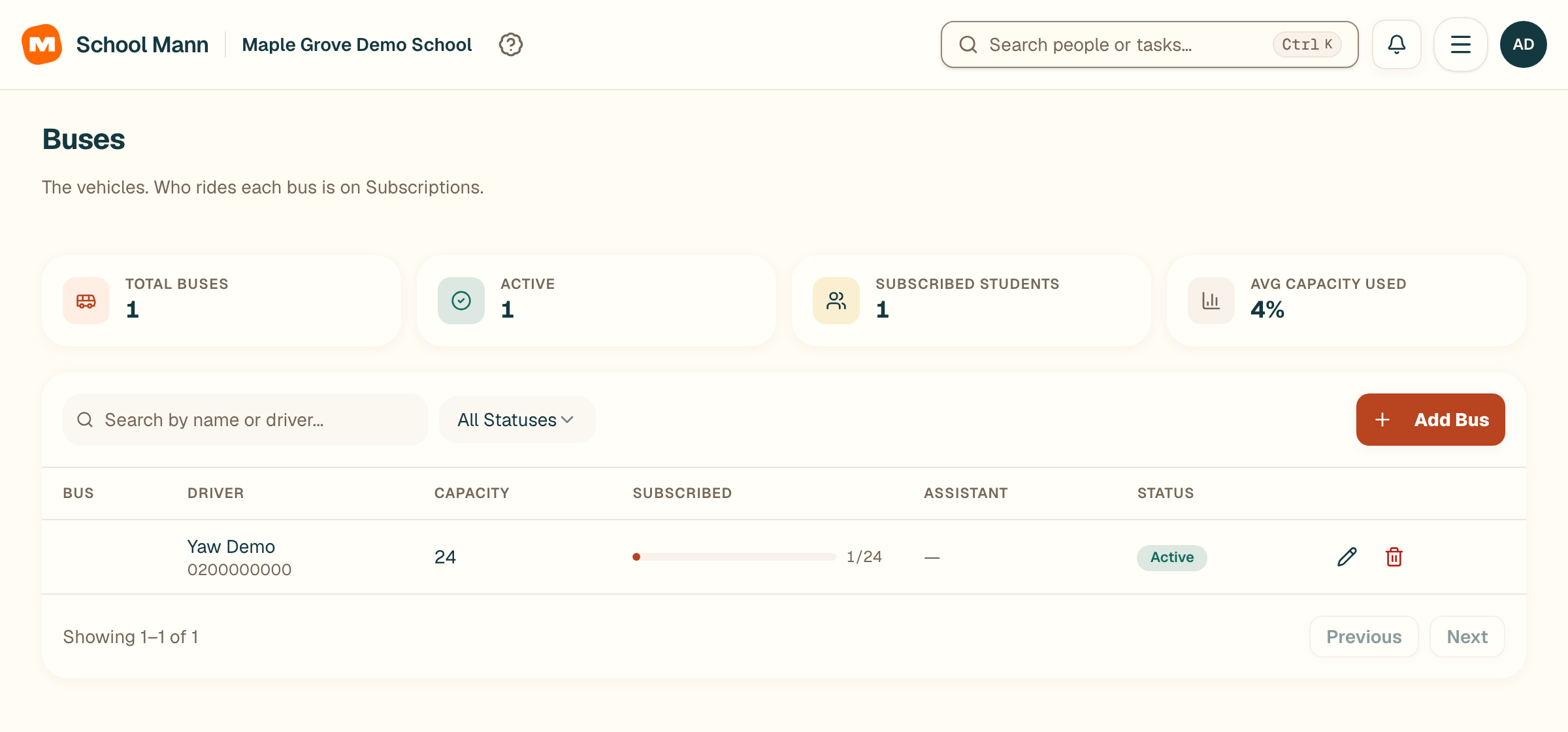Viewport: 1568px width, 732px height.
Task: Click the capacity value 24
Action: pyautogui.click(x=445, y=557)
